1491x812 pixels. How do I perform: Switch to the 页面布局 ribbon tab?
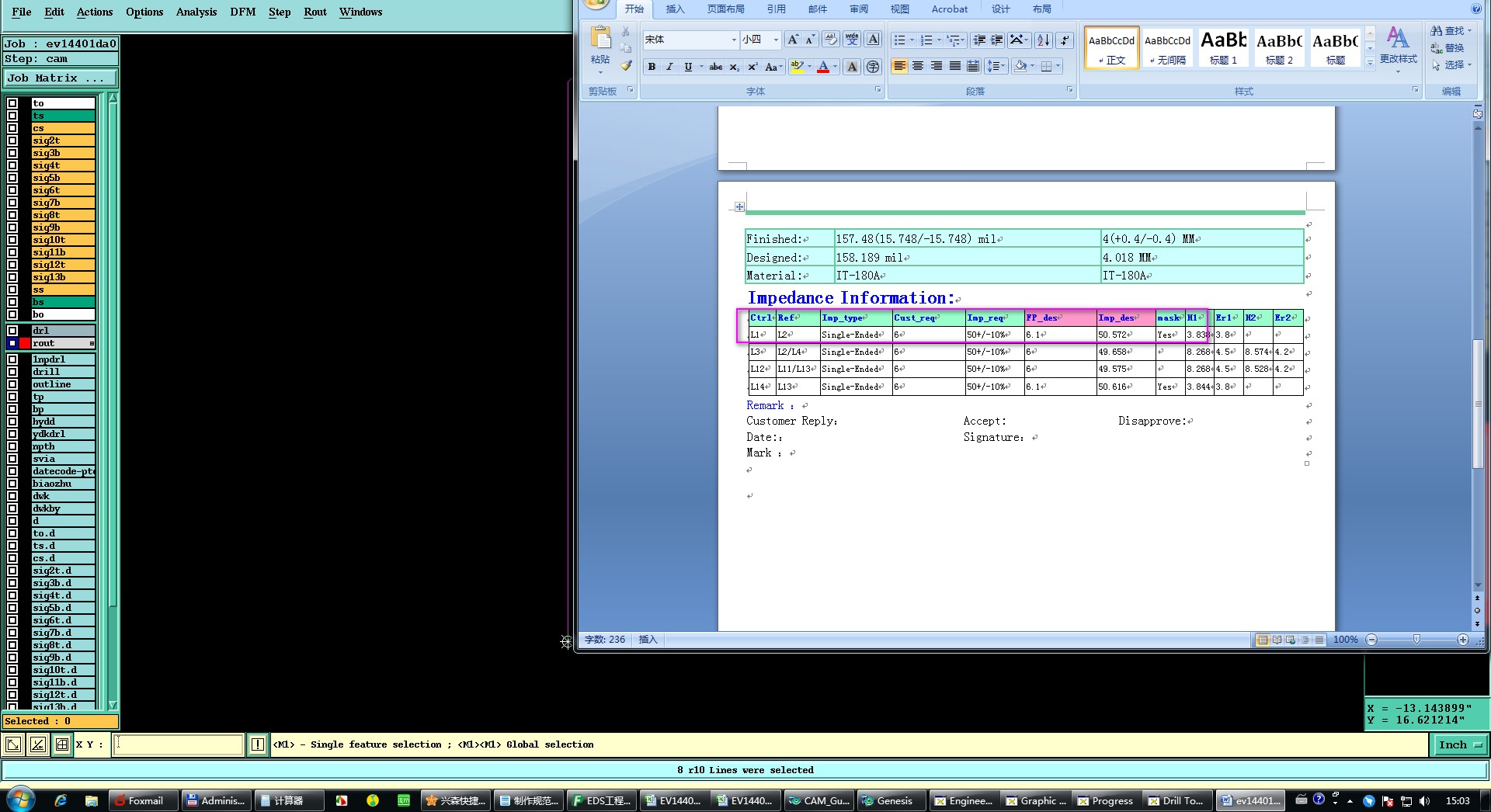point(725,9)
